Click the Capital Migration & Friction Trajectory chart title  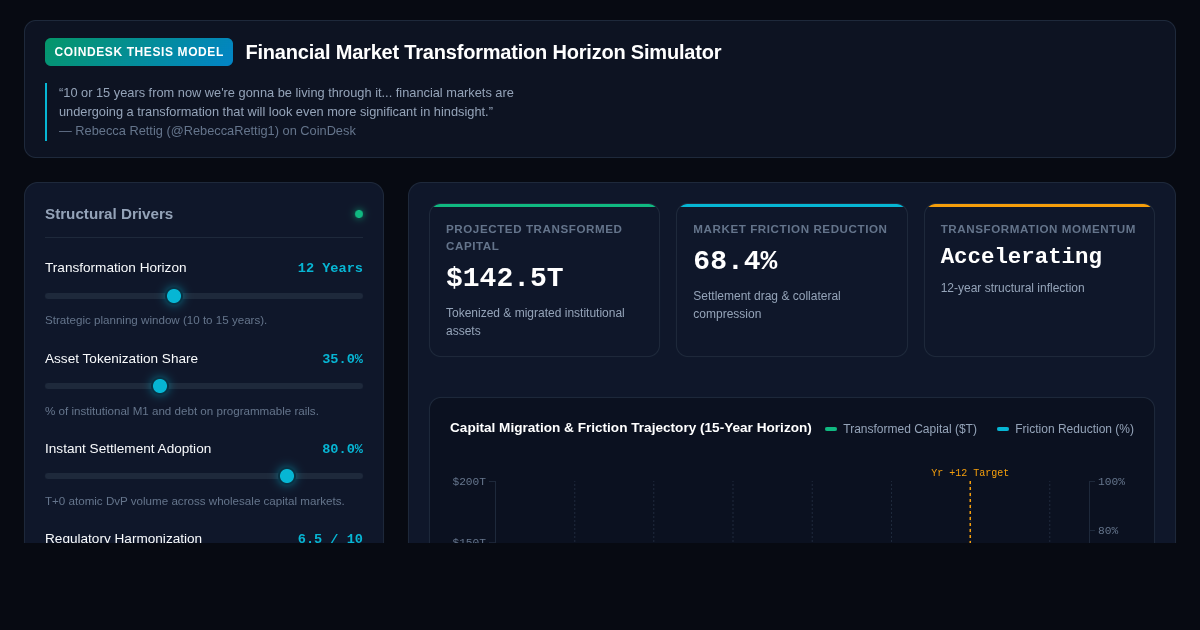click(631, 427)
